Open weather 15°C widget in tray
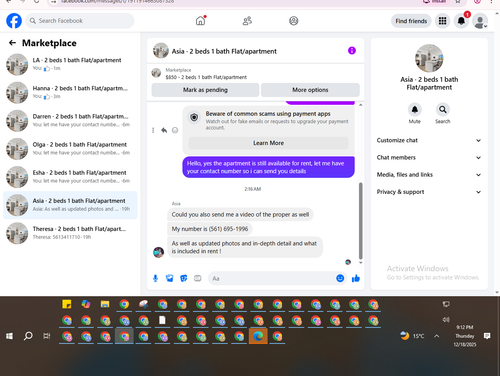 [412, 336]
